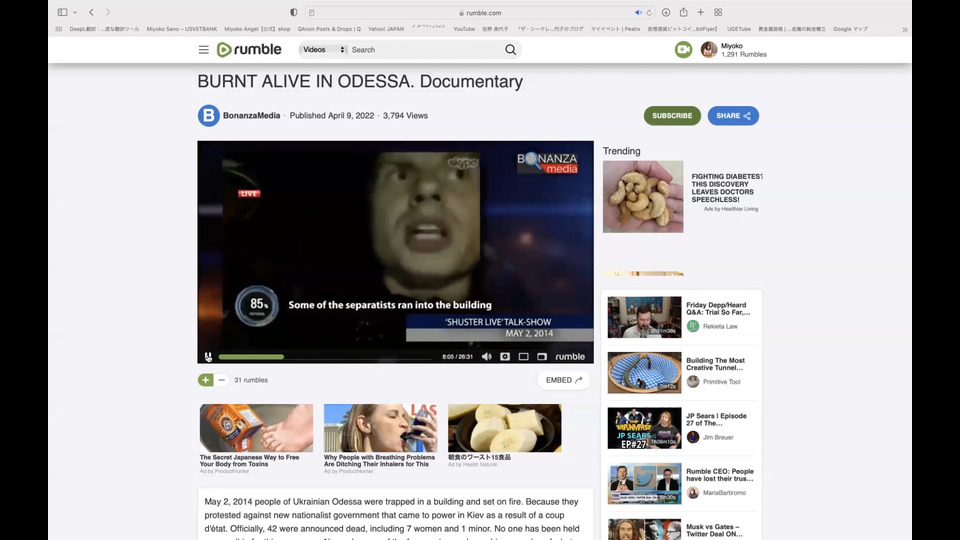Open Jim Breuer channel link
This screenshot has width=960, height=540.
718,437
